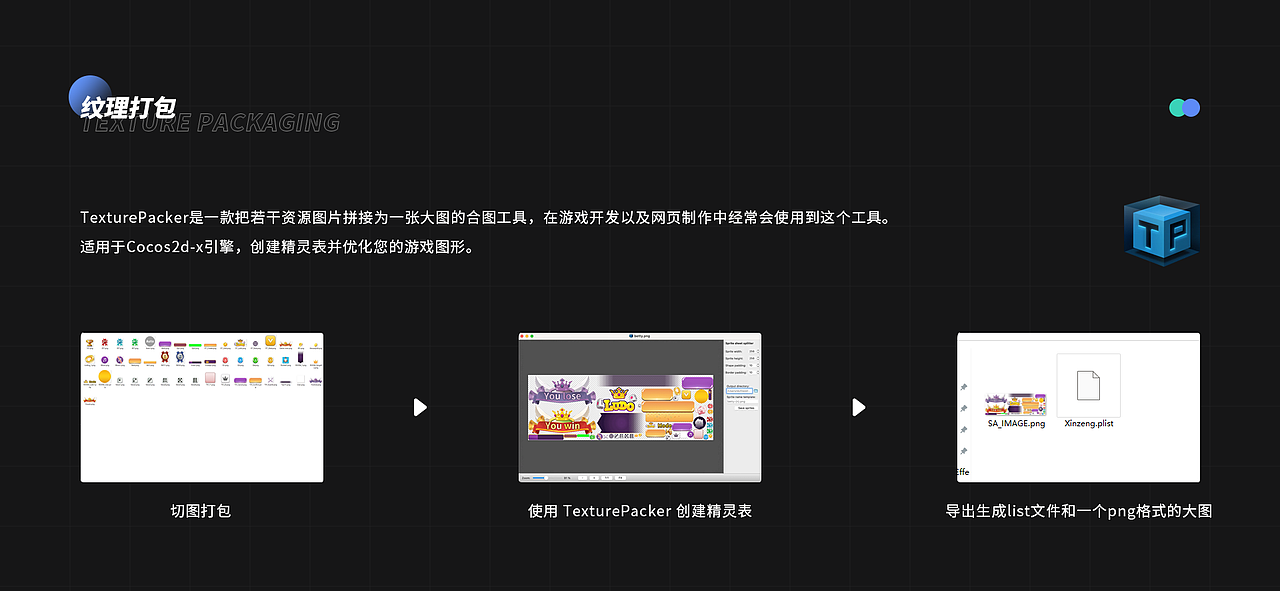This screenshot has width=1280, height=591.
Task: Click the TexturePacker blue cube logo
Action: coord(1161,231)
